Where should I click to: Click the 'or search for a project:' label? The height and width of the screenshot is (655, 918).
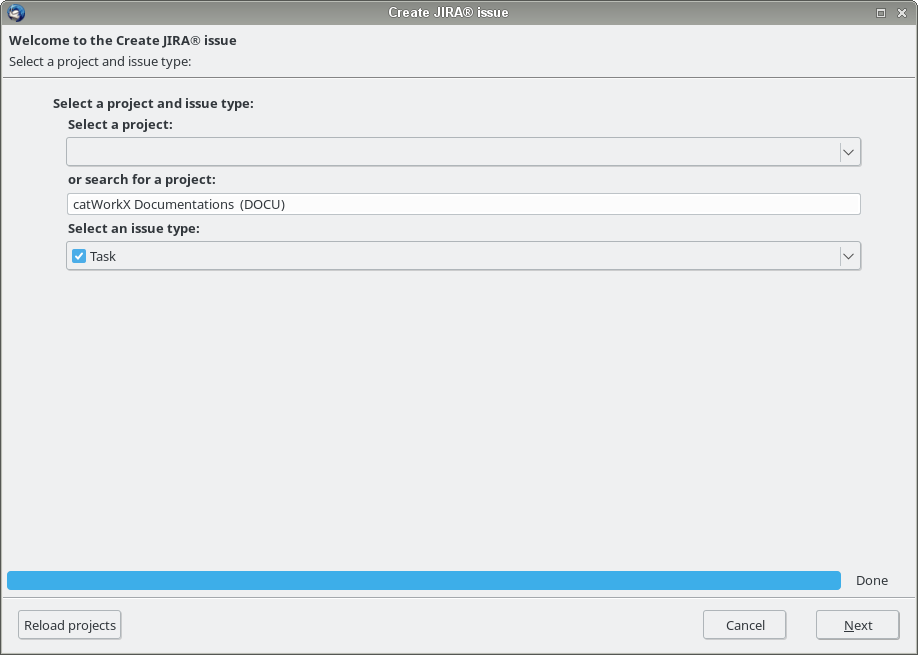(x=141, y=179)
